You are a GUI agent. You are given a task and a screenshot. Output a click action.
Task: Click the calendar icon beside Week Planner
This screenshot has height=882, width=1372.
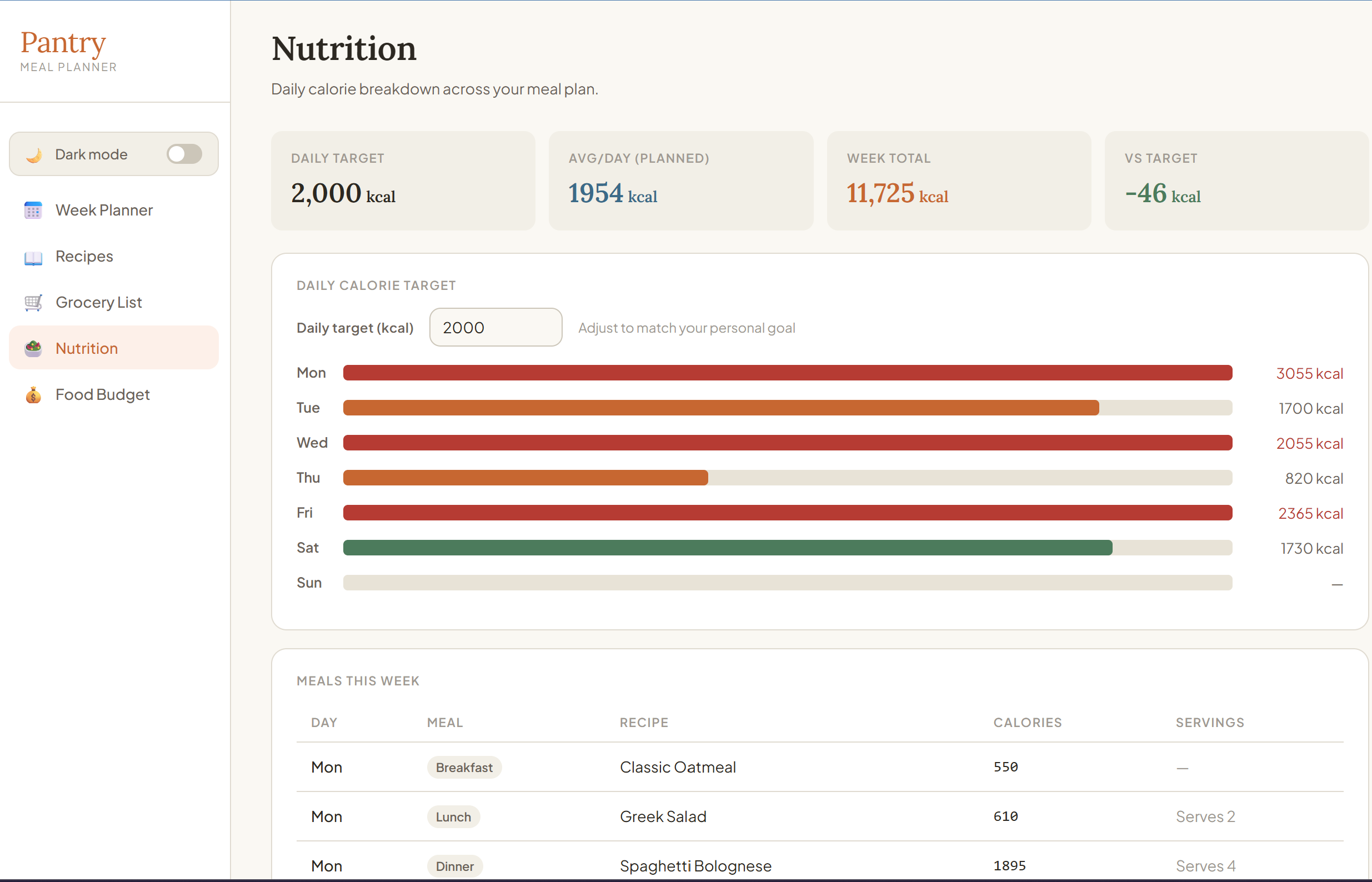33,210
